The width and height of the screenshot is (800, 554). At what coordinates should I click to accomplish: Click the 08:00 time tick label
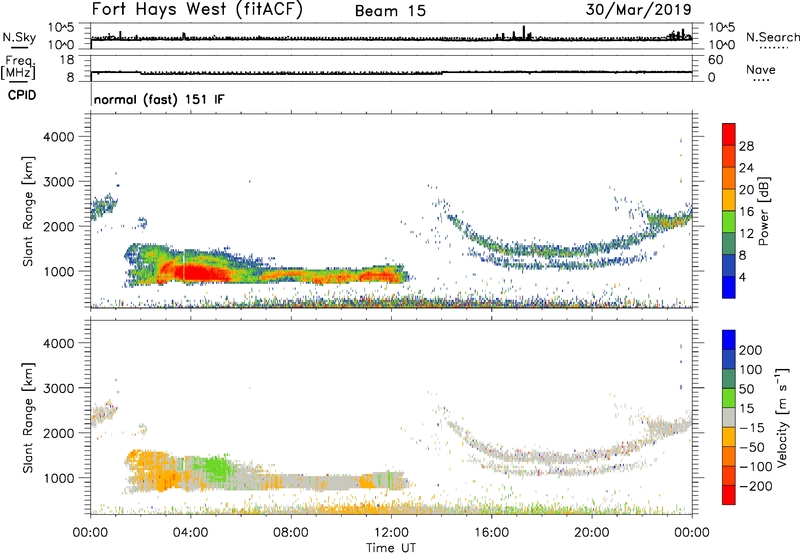(x=291, y=533)
